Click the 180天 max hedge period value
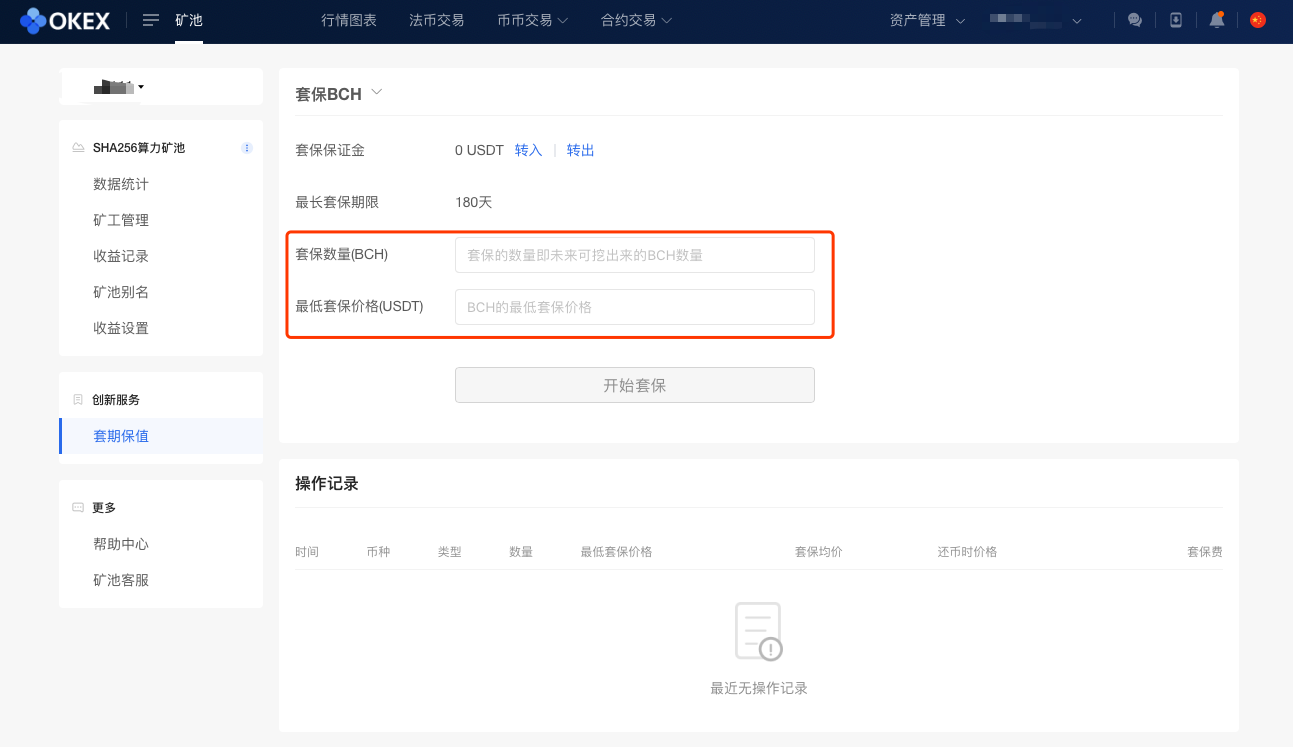Viewport: 1293px width, 747px height. point(474,202)
